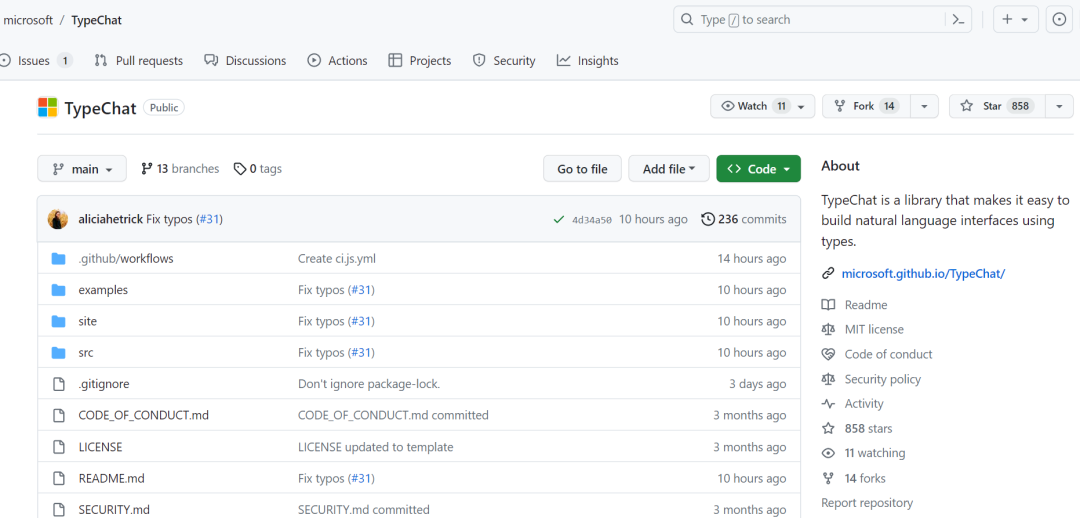Click the CODE_OF_CONDUCT.md file icon

59,415
